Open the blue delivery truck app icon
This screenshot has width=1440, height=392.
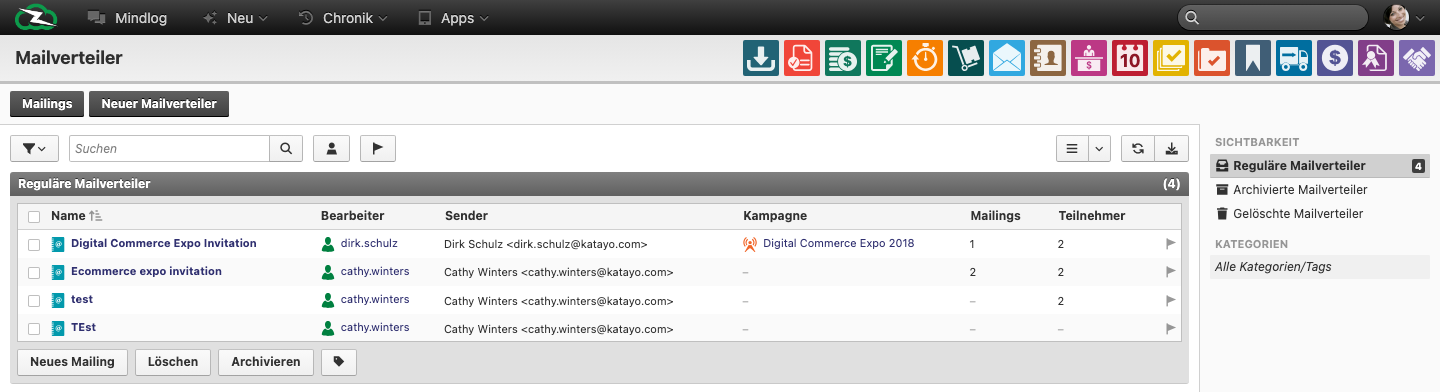[x=1294, y=58]
